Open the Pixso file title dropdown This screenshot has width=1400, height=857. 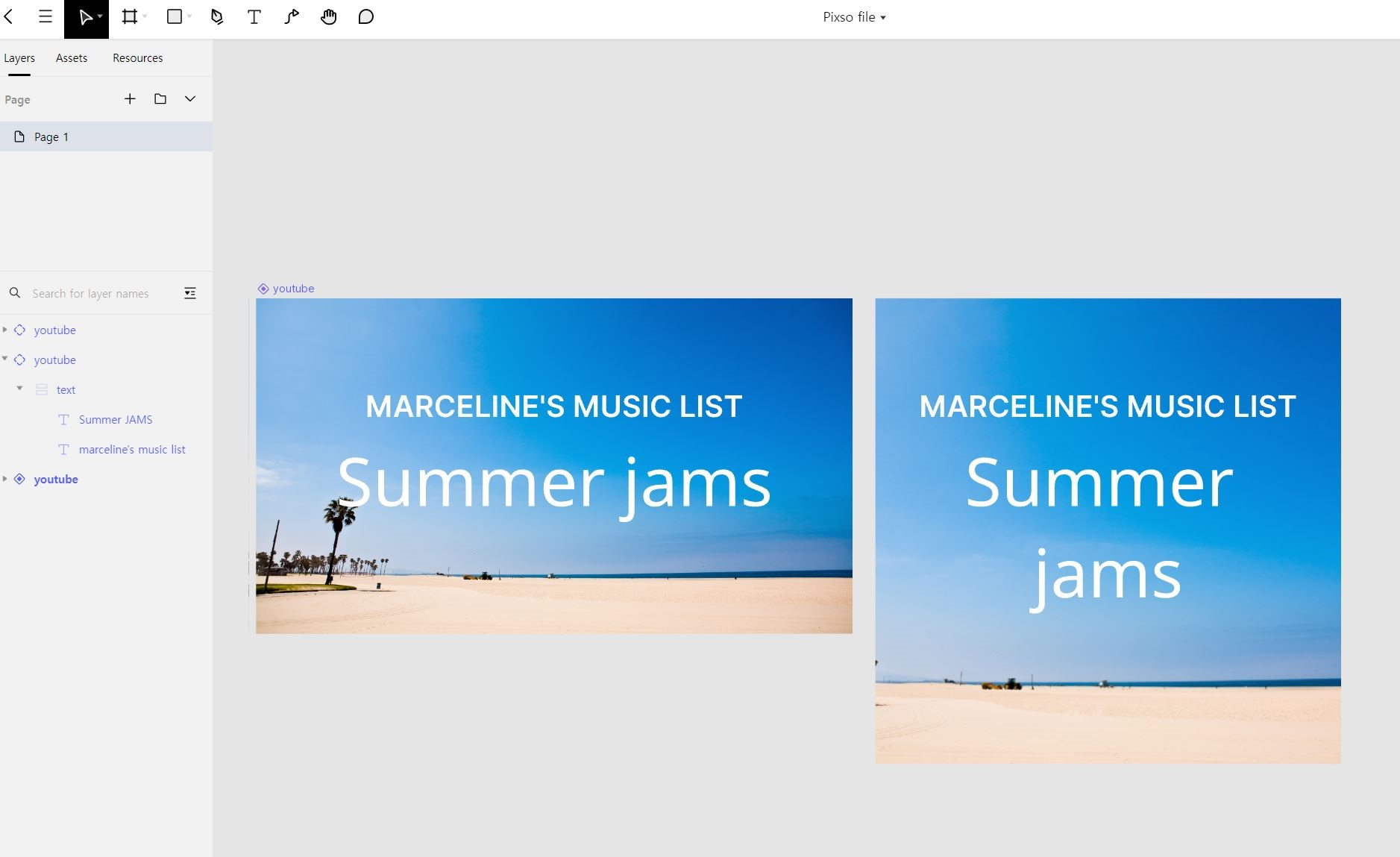(x=854, y=17)
